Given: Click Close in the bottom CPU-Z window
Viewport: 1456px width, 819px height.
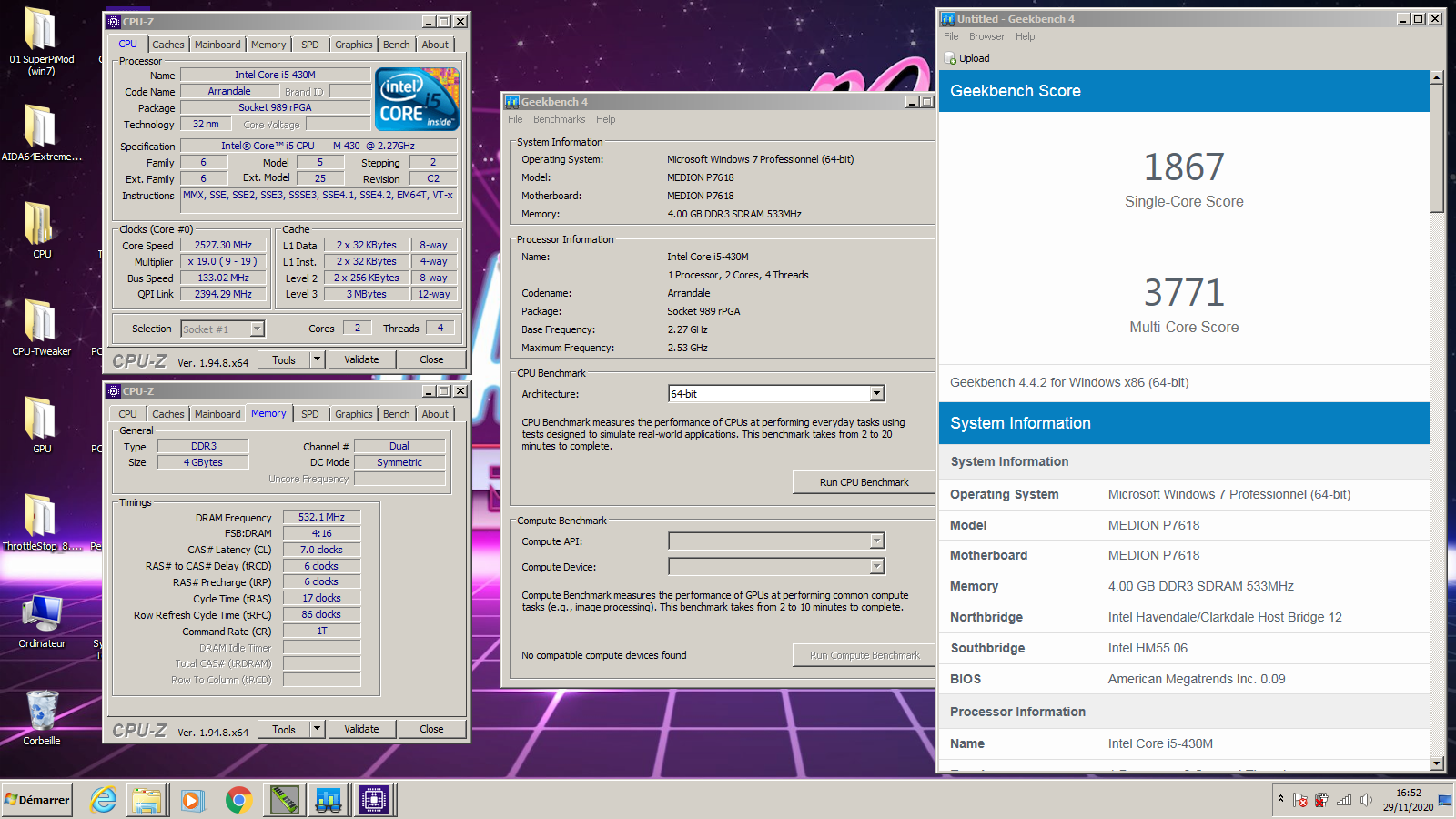Looking at the screenshot, I should [431, 729].
